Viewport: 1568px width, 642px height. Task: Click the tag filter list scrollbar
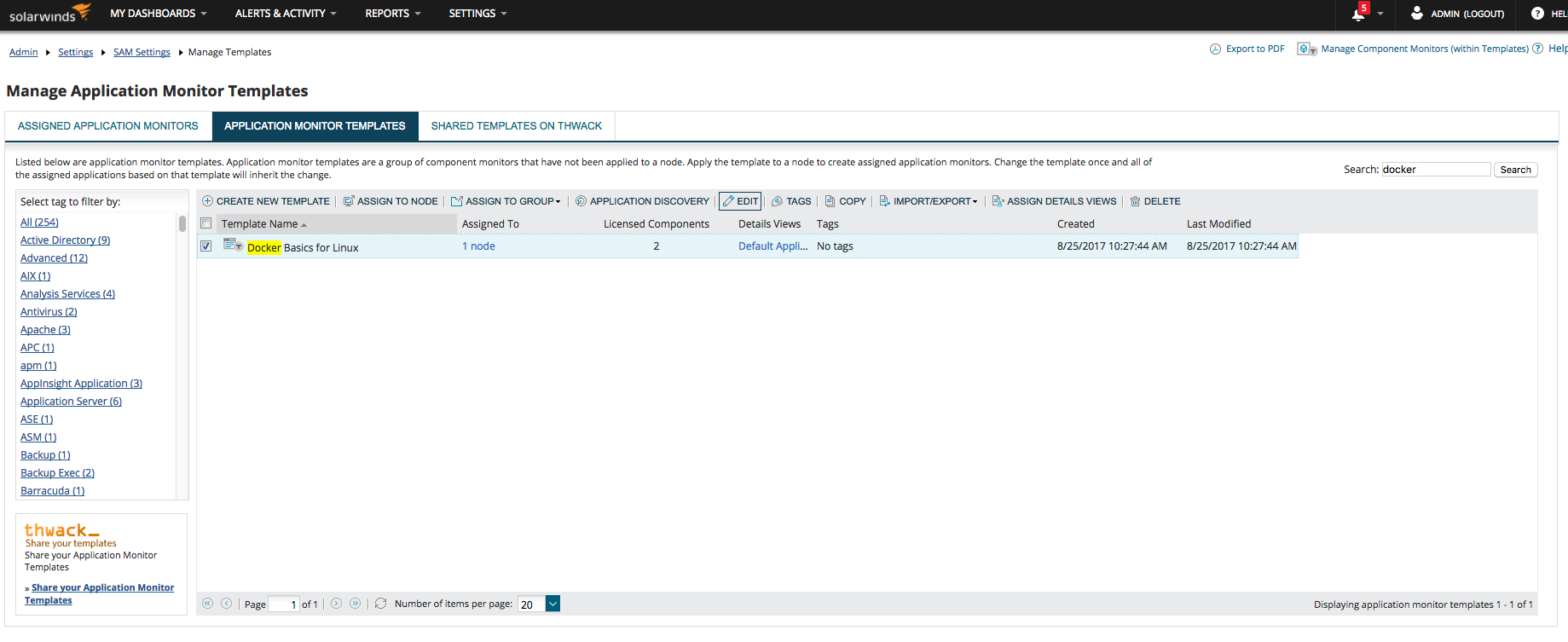tap(182, 224)
